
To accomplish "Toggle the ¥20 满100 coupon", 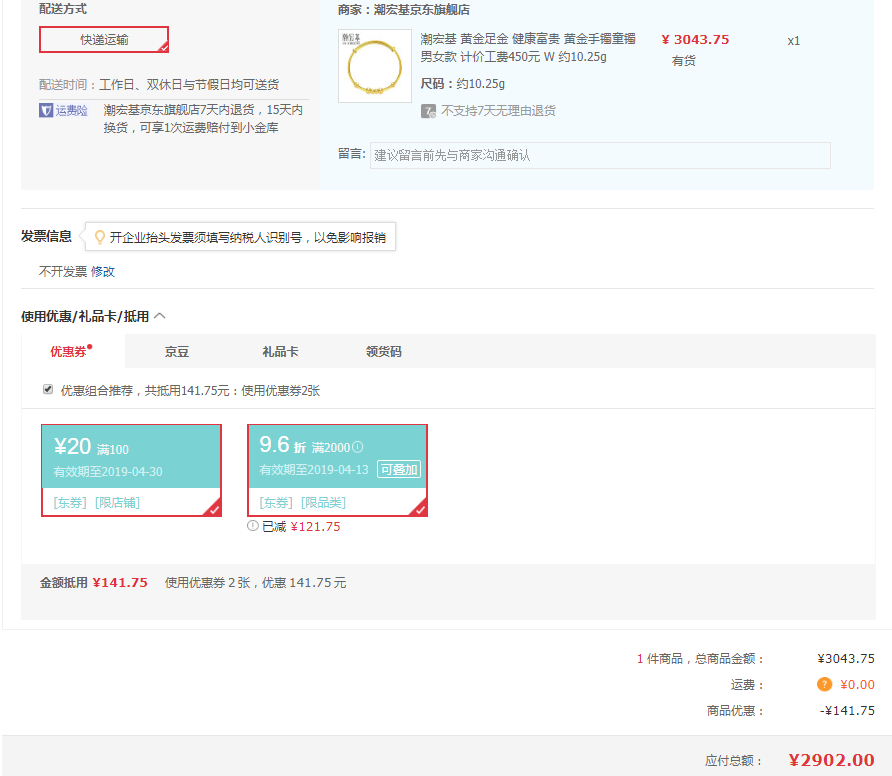I will (131, 470).
